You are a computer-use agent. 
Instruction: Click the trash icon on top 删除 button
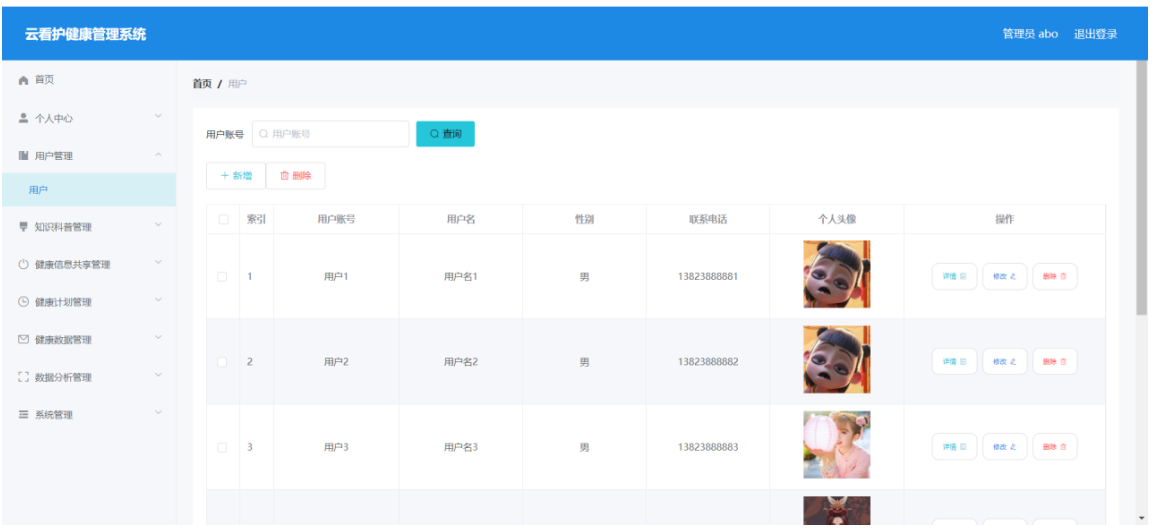[x=284, y=175]
